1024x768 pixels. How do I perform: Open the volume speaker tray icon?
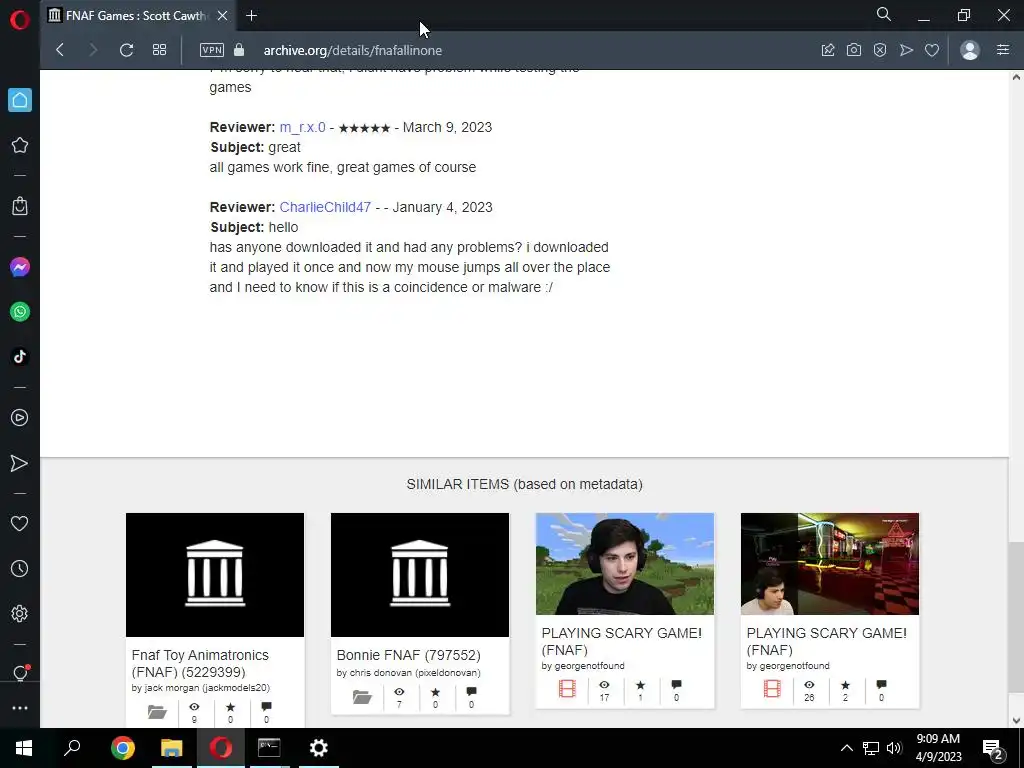click(894, 748)
